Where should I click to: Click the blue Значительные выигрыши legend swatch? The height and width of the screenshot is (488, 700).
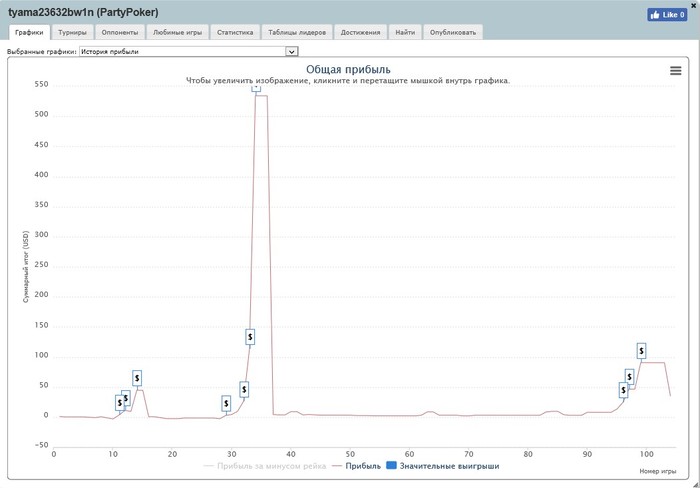point(391,466)
